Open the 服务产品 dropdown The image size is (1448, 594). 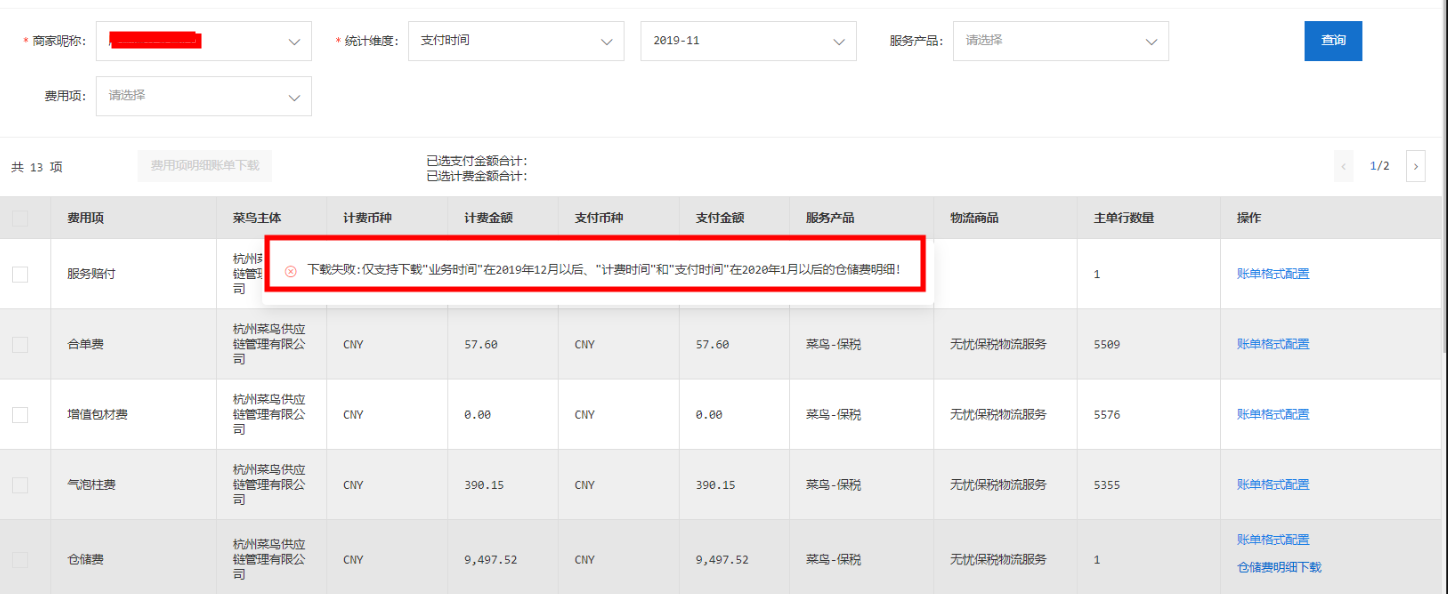pyautogui.click(x=1060, y=41)
